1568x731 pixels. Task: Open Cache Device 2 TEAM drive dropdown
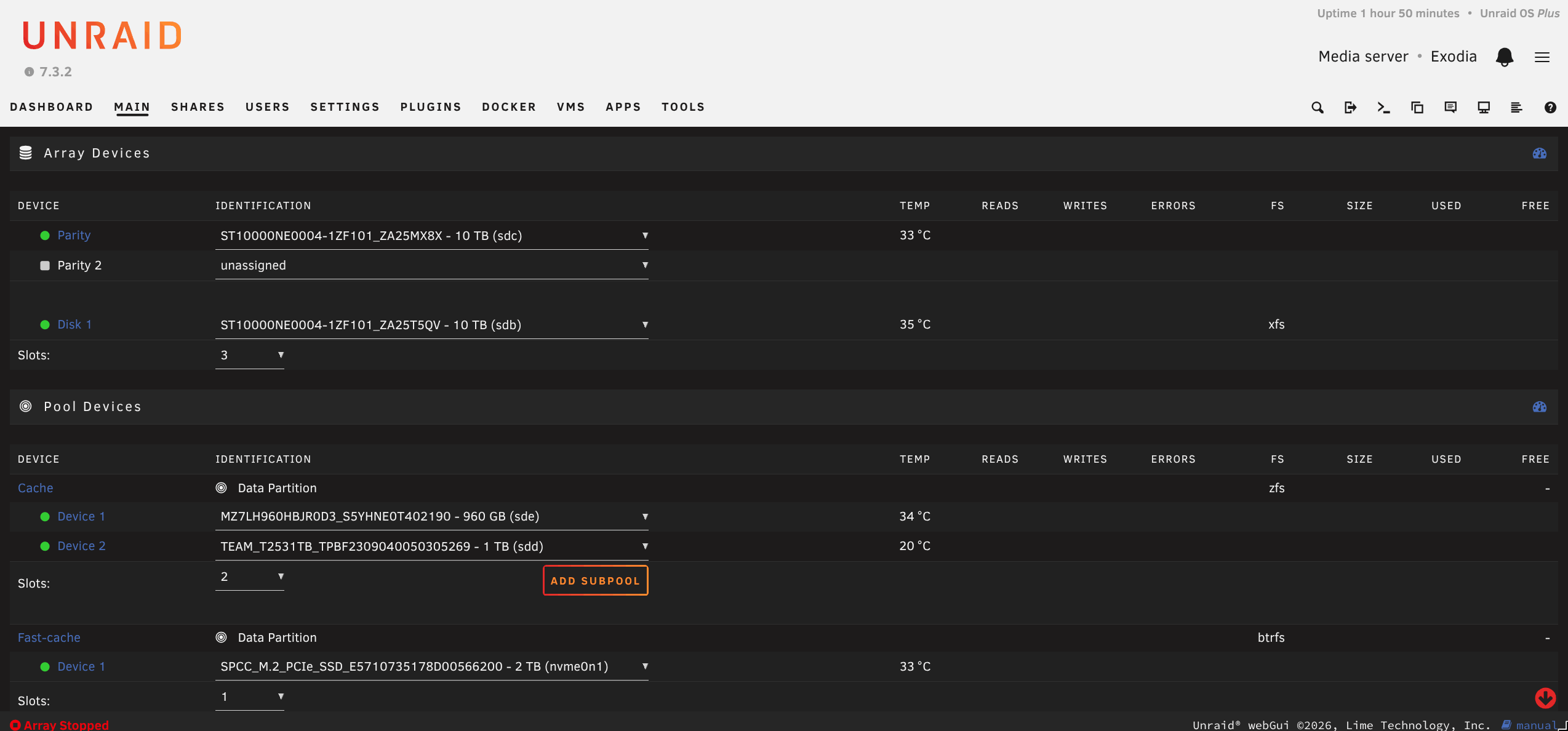(x=432, y=546)
